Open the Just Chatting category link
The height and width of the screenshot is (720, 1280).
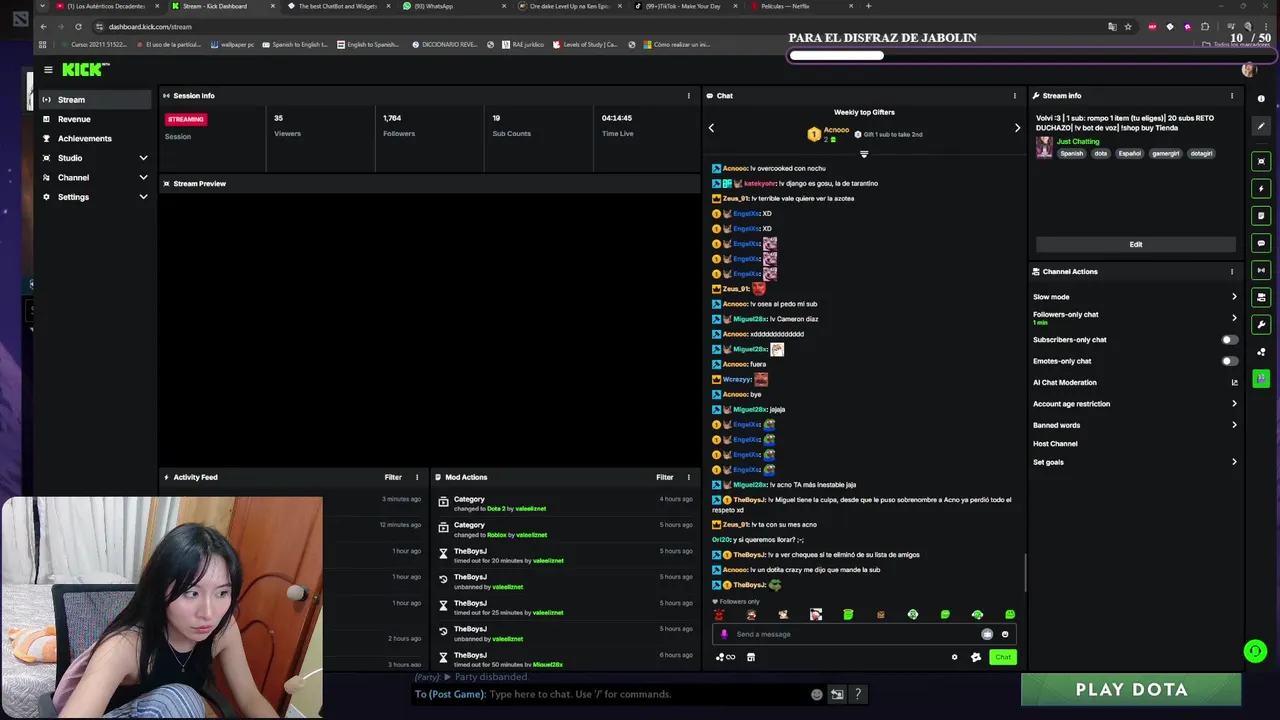click(1078, 141)
